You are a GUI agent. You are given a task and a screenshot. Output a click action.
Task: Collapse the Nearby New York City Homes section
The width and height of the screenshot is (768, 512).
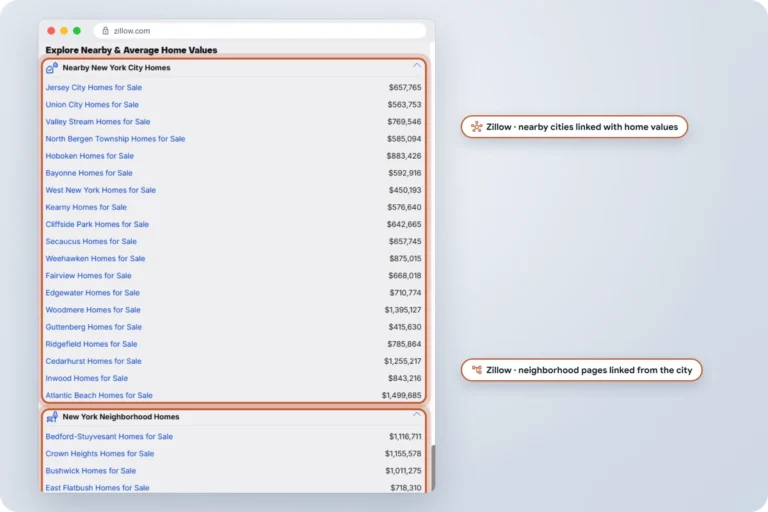click(x=417, y=65)
